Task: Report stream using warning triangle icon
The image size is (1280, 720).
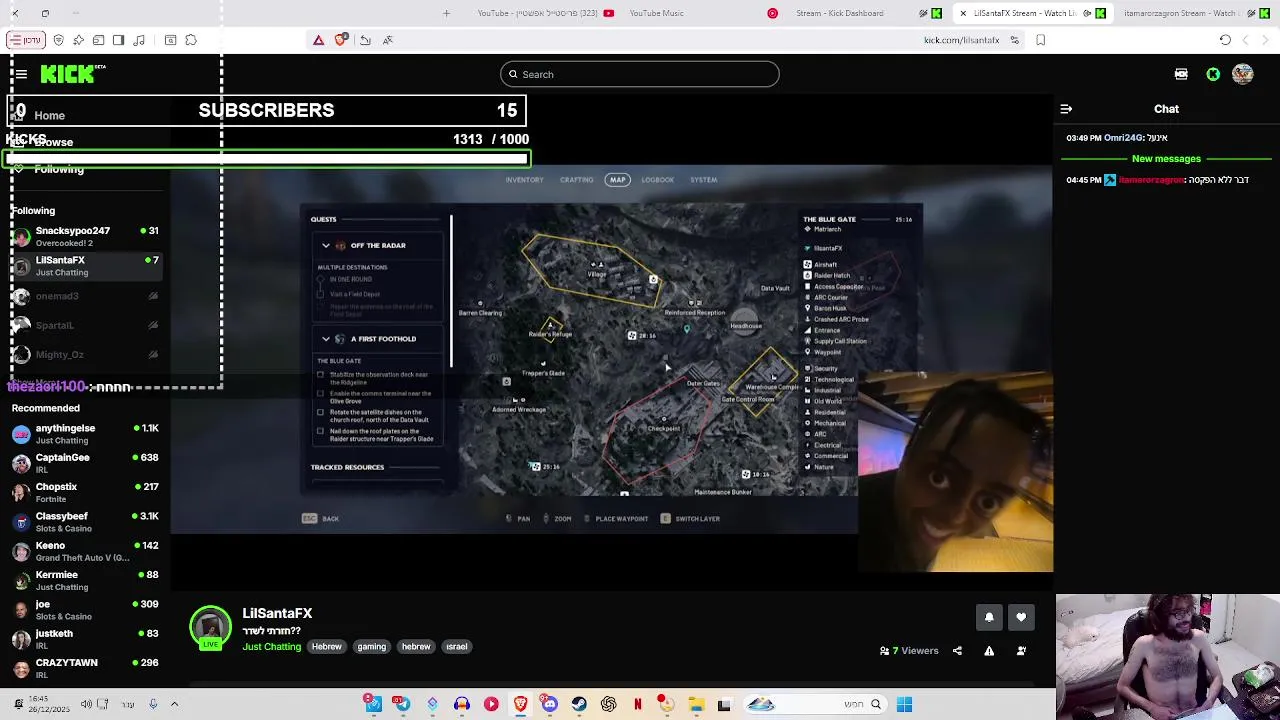Action: tap(989, 651)
